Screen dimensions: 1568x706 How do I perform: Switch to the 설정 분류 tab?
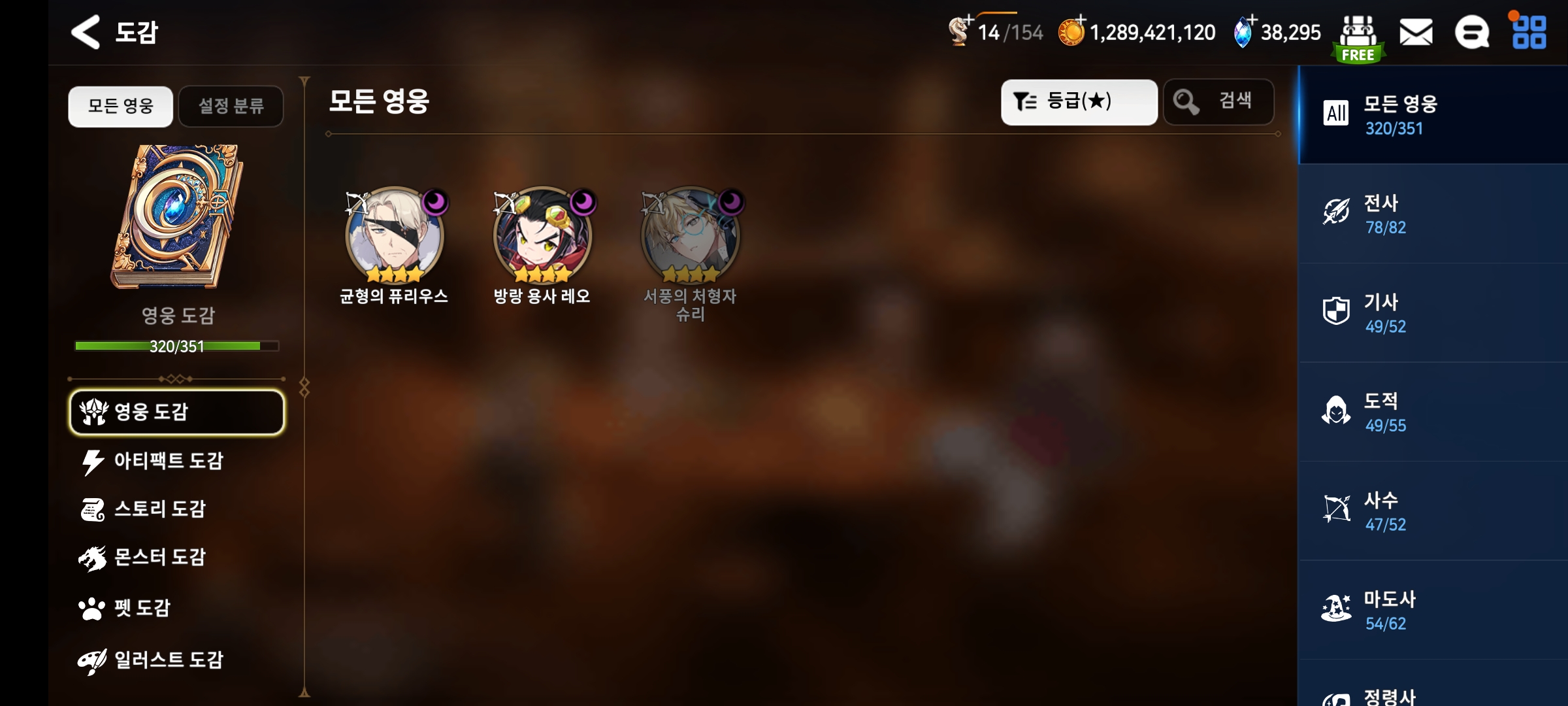pyautogui.click(x=231, y=106)
